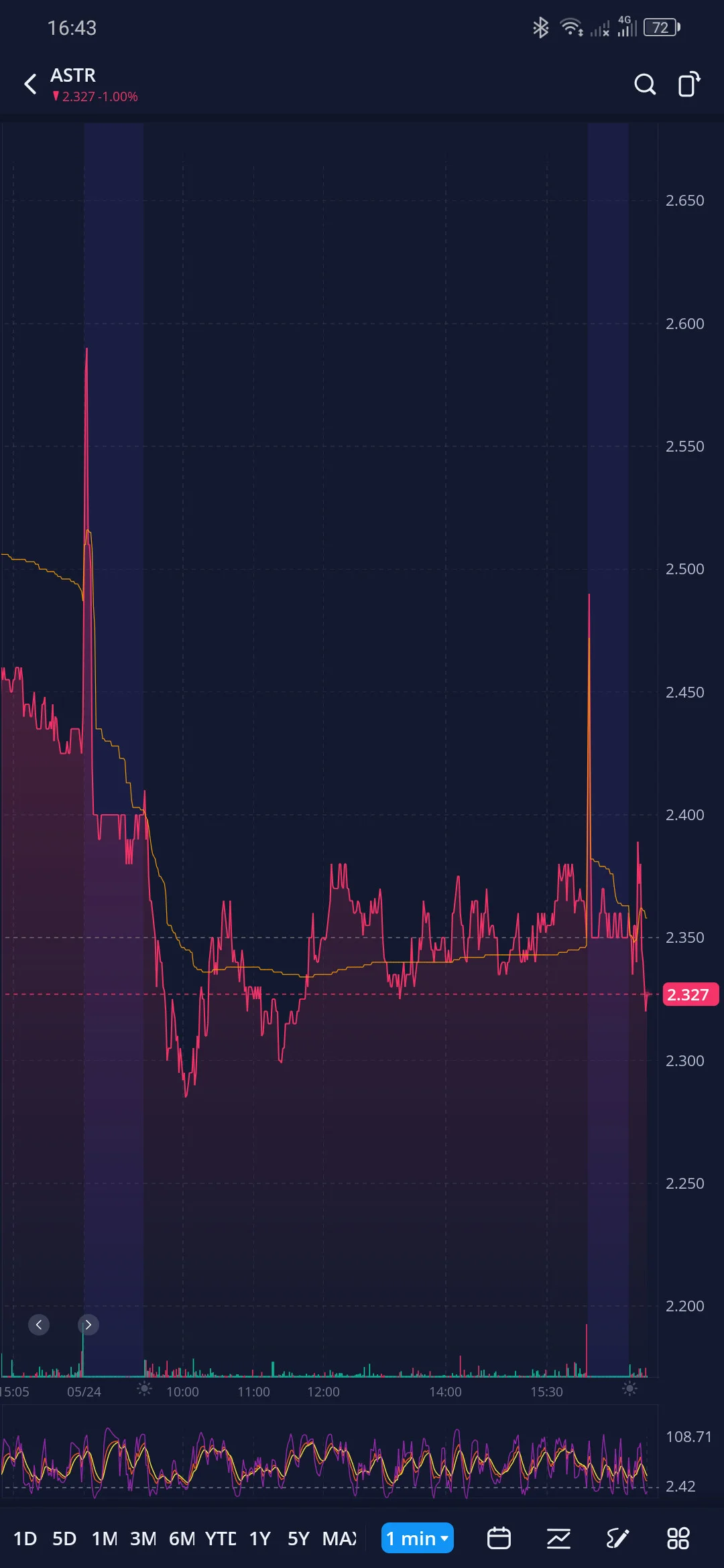This screenshot has width=724, height=1568.
Task: Select the 5Y time range
Action: [x=299, y=1539]
